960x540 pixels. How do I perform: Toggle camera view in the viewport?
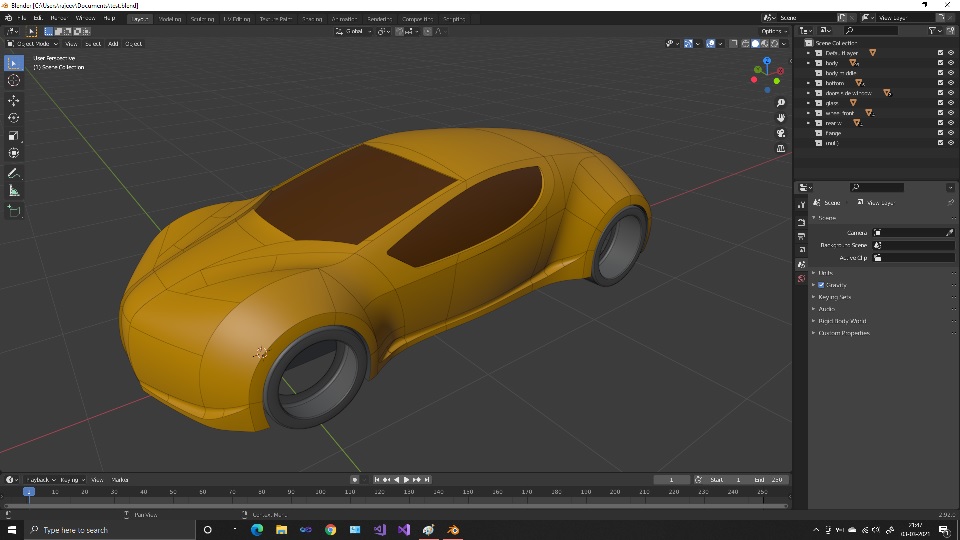[x=781, y=133]
